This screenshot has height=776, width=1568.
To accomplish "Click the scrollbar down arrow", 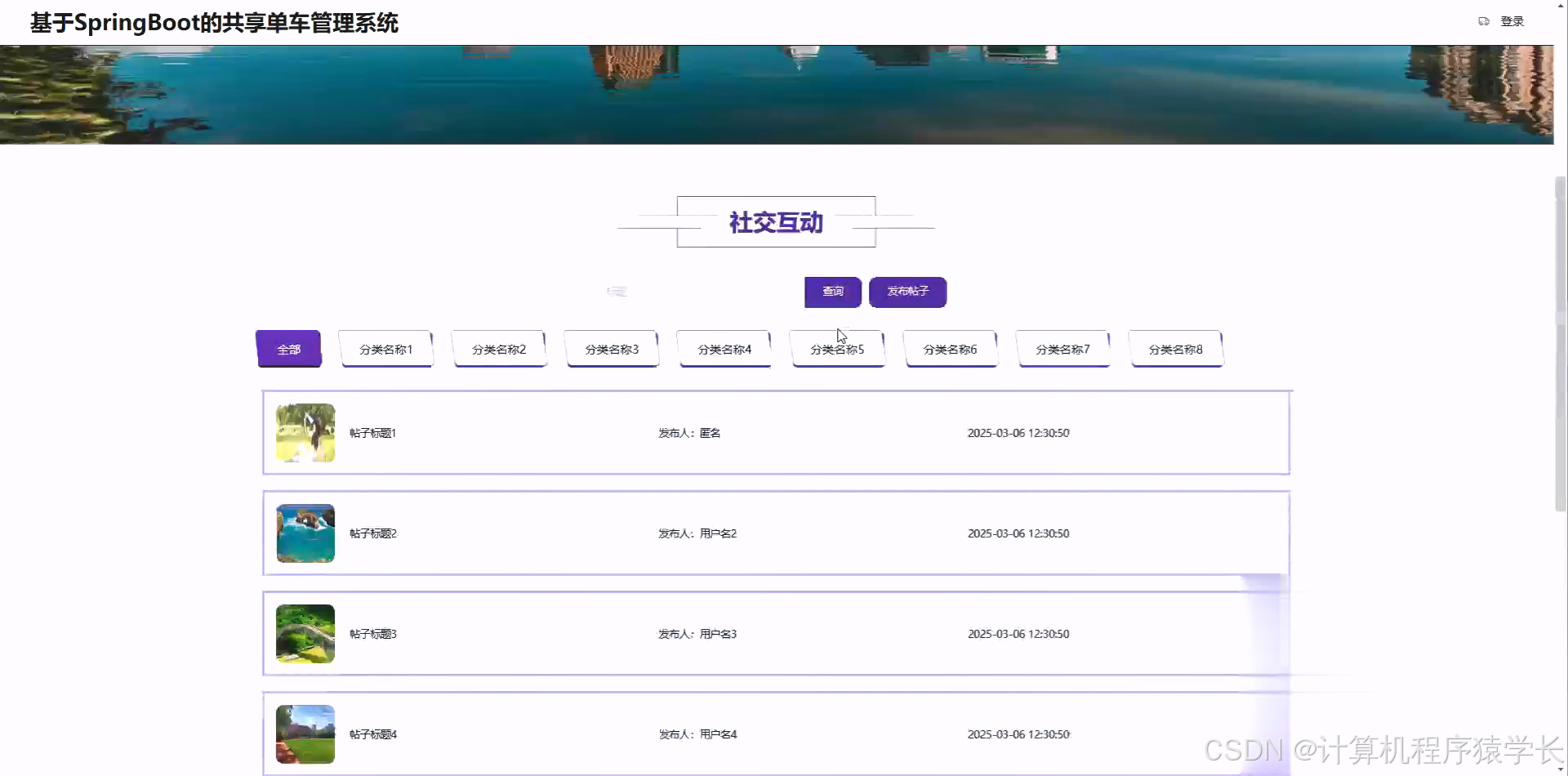I will (x=1561, y=769).
